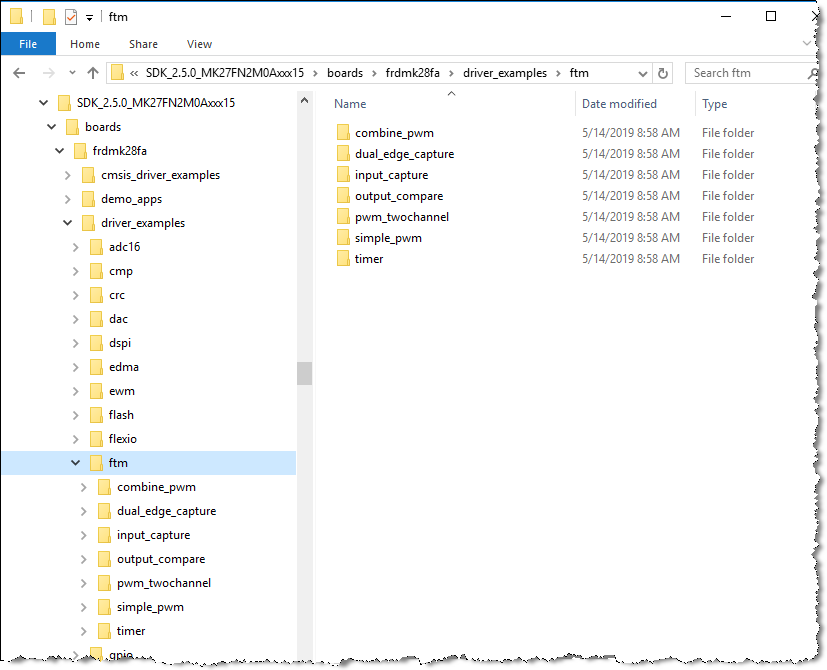The width and height of the screenshot is (827, 670).
Task: Click the Back navigation arrow
Action: click(20, 72)
